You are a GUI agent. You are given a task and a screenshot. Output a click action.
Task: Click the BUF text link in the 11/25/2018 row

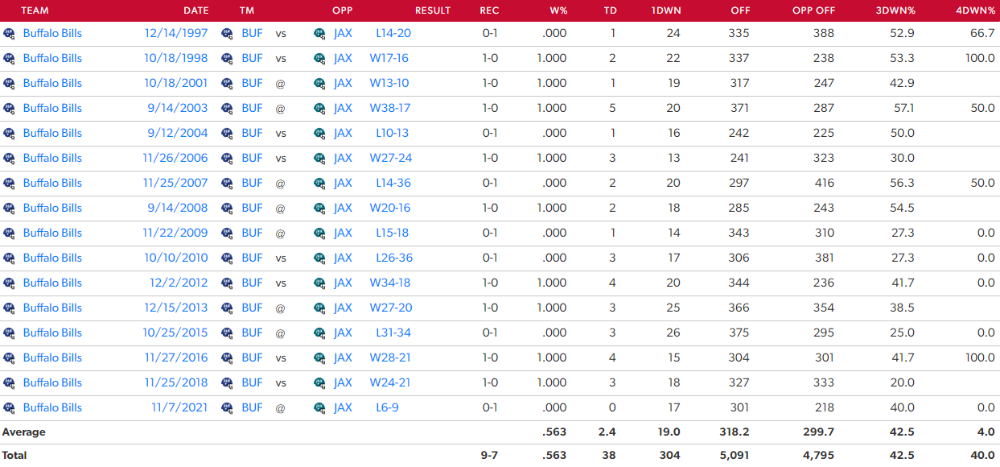tap(252, 382)
